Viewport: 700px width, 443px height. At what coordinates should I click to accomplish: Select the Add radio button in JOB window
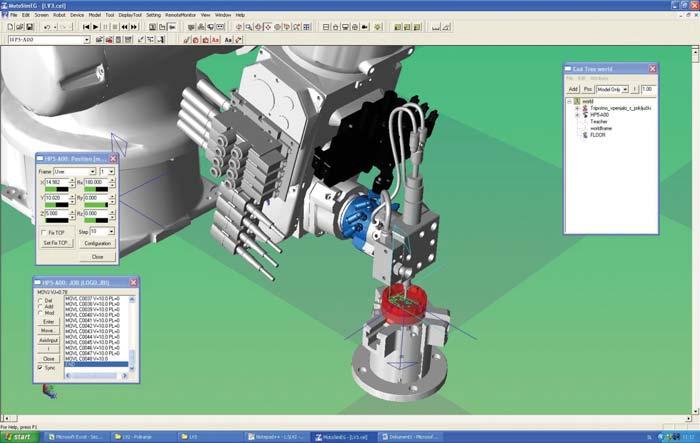click(x=40, y=307)
